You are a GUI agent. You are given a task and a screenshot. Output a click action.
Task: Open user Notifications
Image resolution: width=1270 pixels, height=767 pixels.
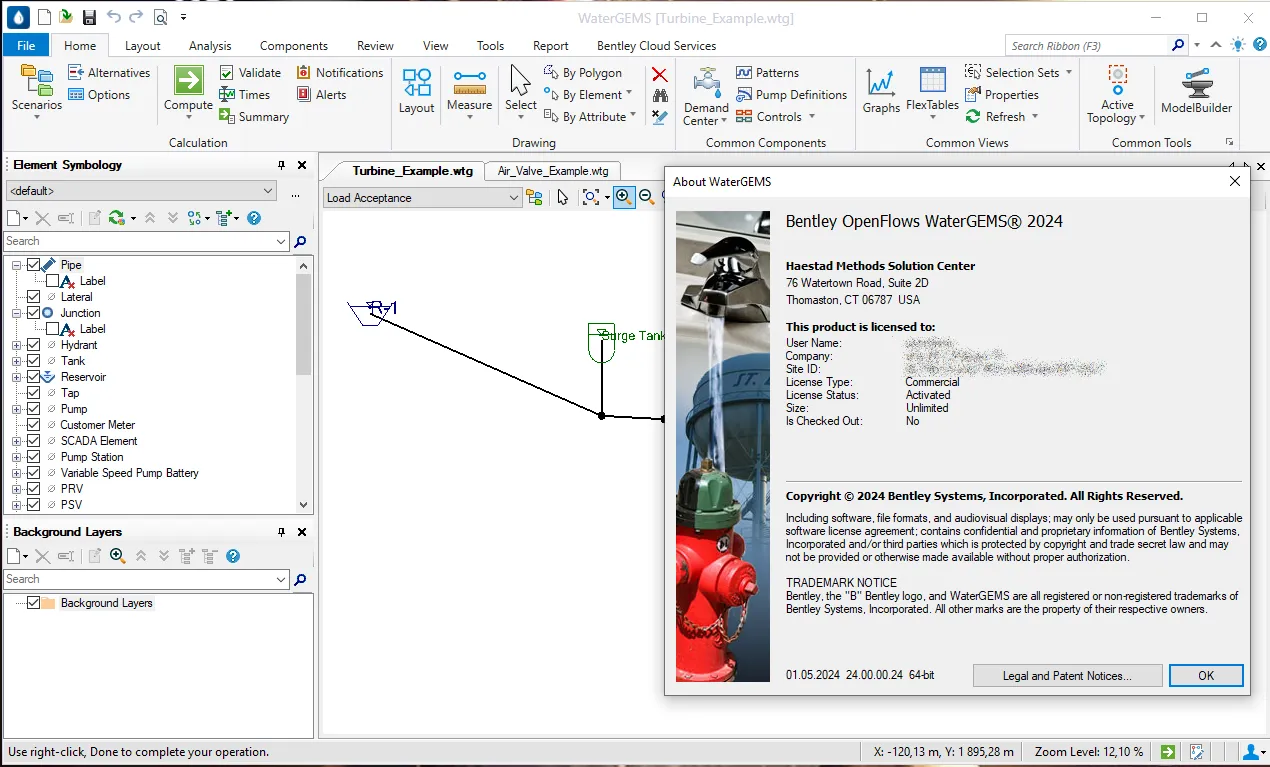point(340,72)
